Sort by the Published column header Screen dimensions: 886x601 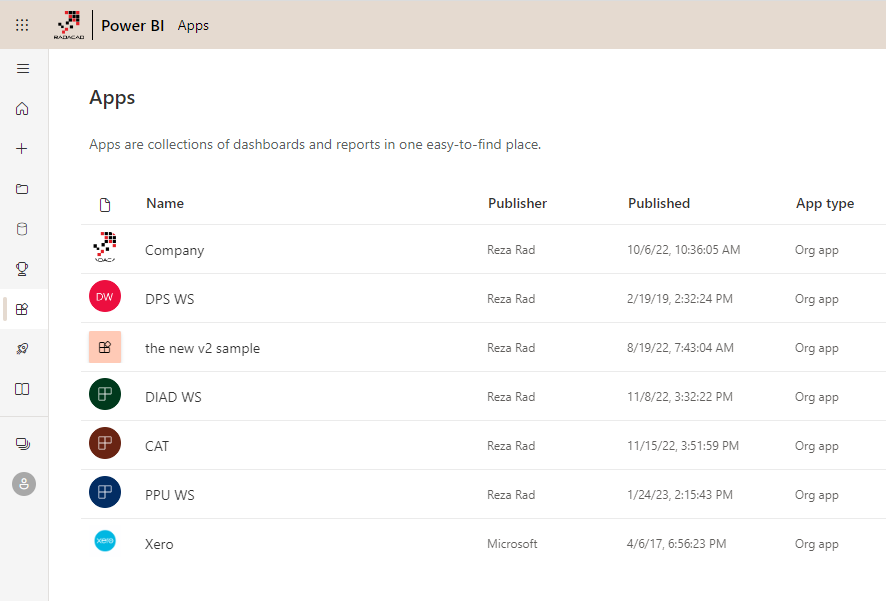(658, 204)
